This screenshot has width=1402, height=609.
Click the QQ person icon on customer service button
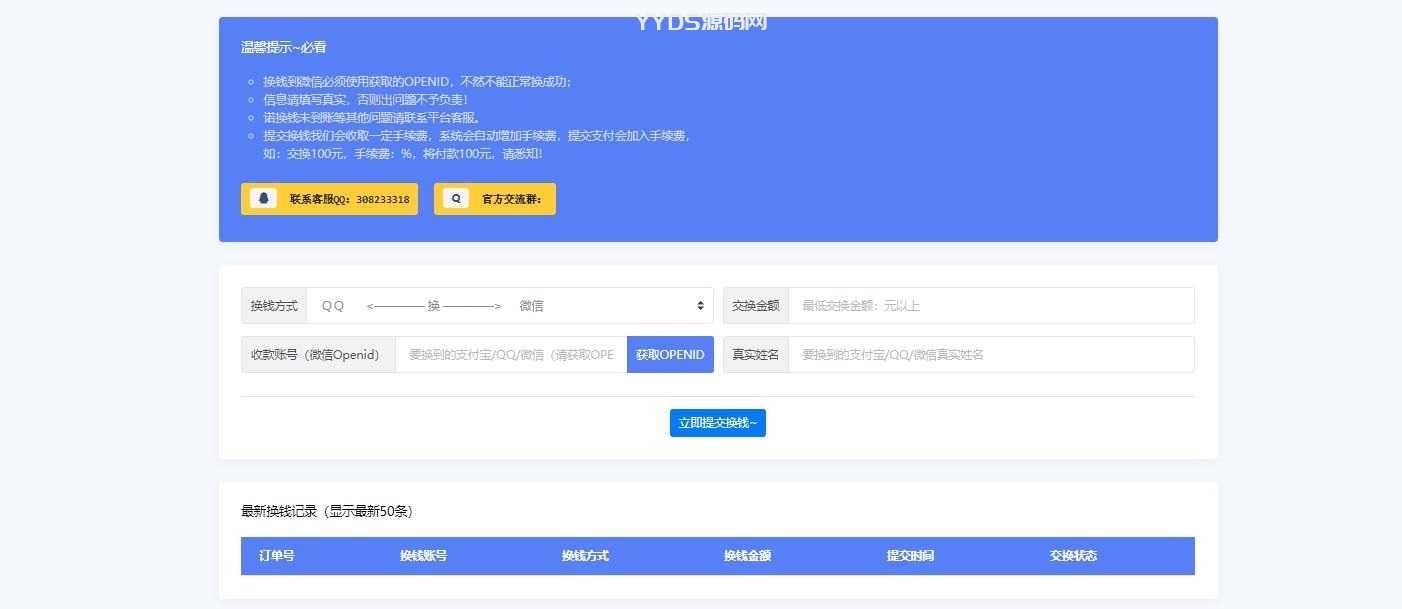point(262,198)
